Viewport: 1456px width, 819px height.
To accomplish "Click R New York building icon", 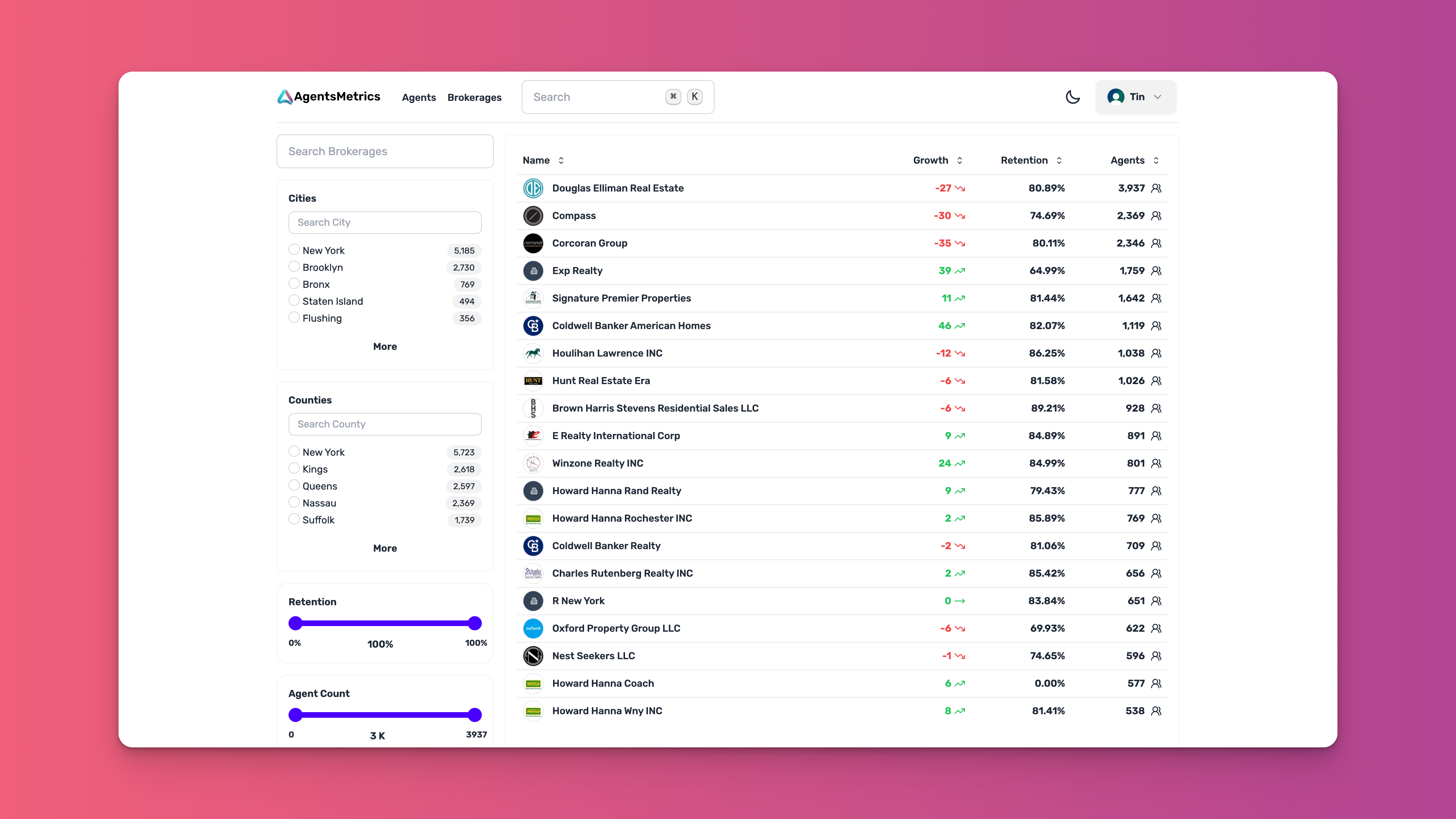I will [533, 601].
